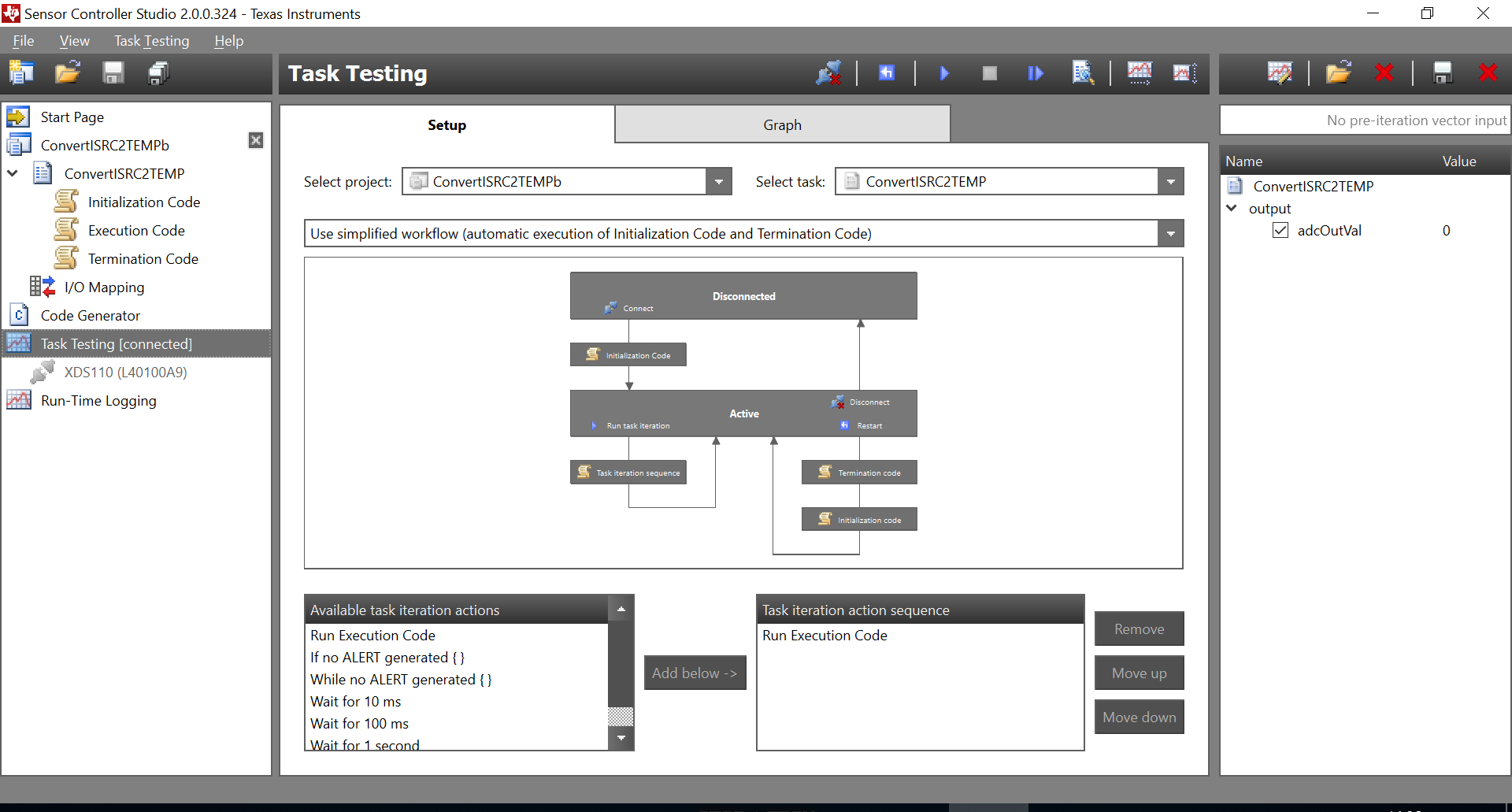Click the run continuously icon with bar and triangle
The height and width of the screenshot is (812, 1512).
tap(1036, 73)
